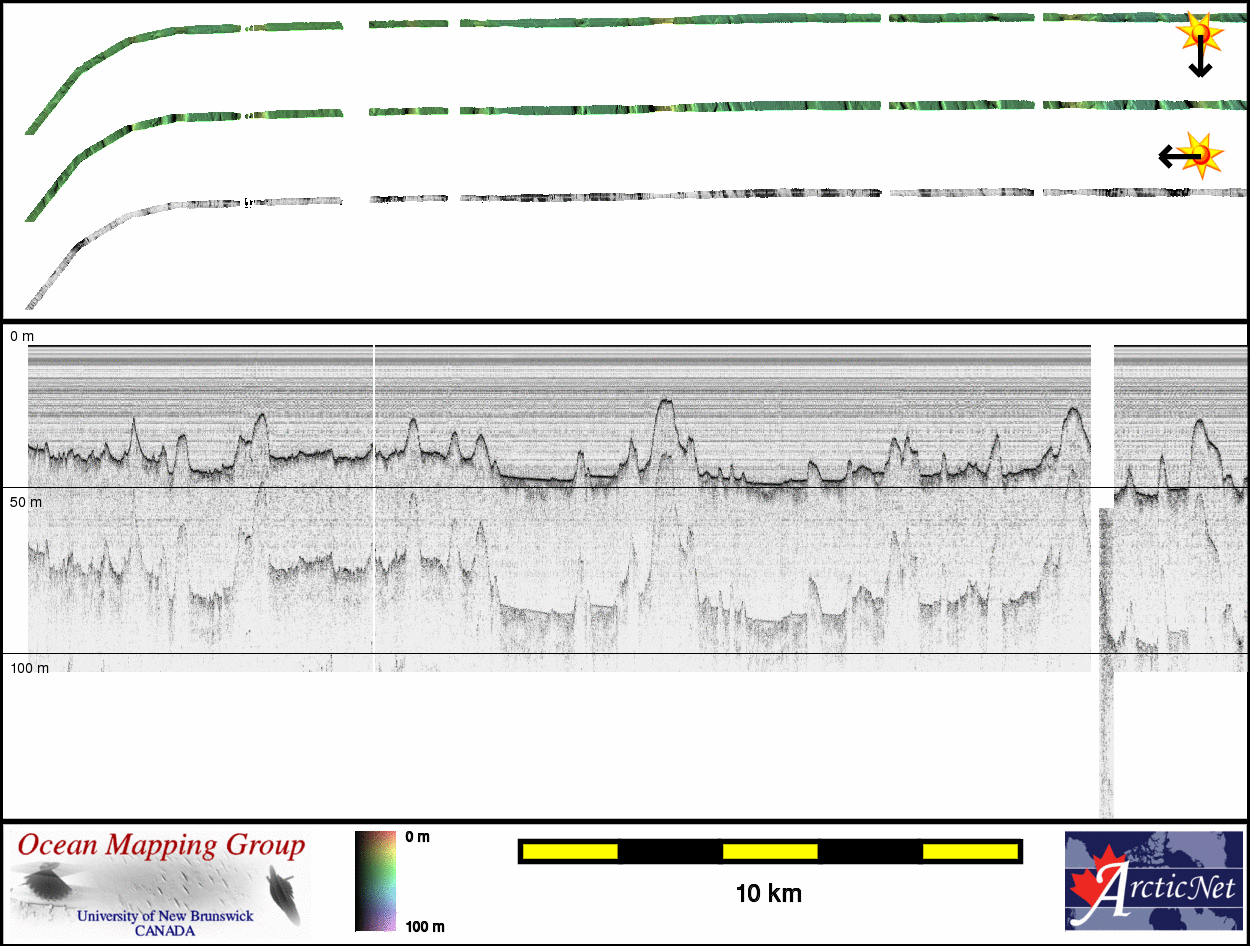Select the University of New Brunswick text
Screen dimensions: 1250x946
[x=165, y=916]
